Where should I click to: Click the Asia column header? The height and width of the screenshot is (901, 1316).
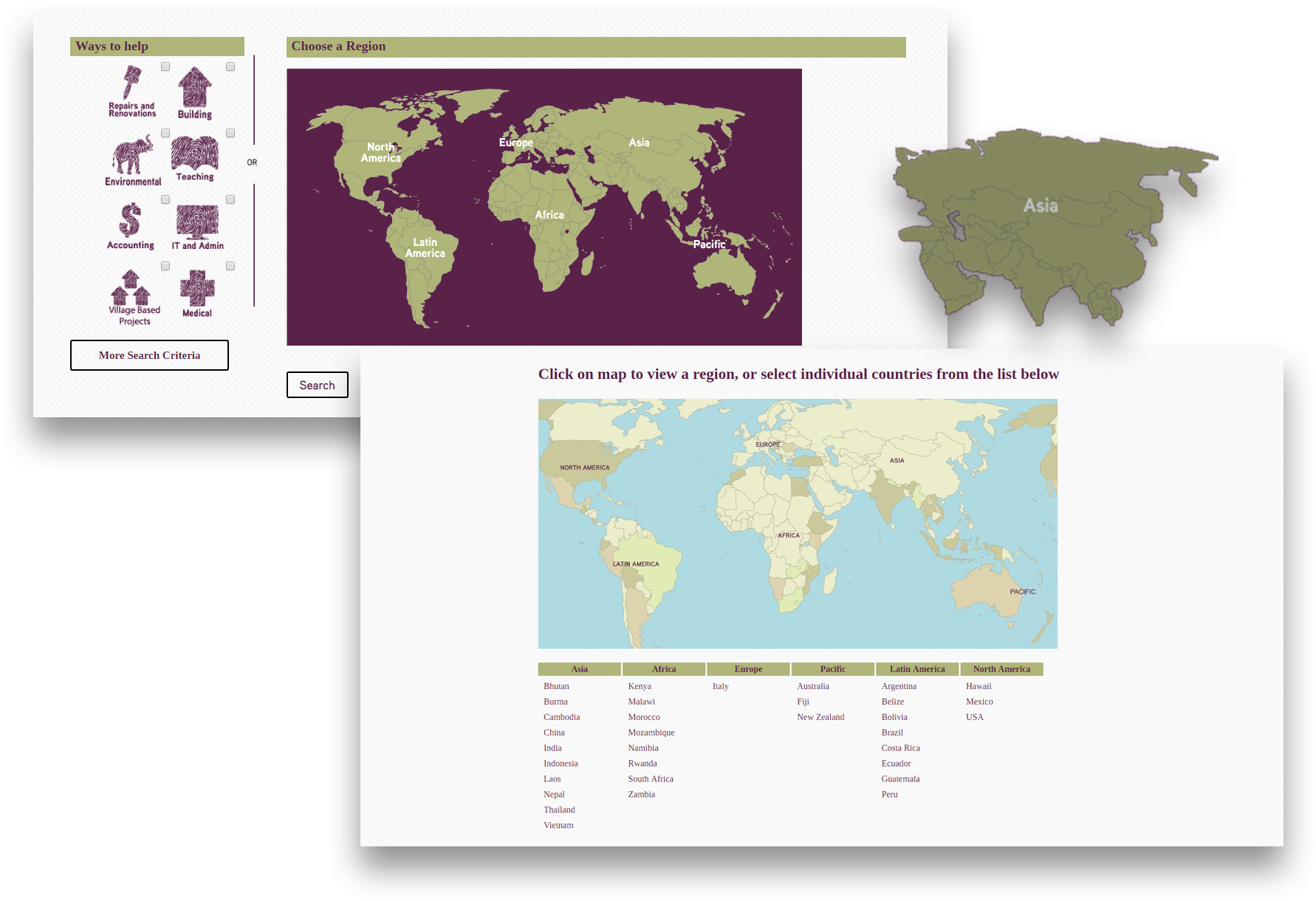pos(580,669)
